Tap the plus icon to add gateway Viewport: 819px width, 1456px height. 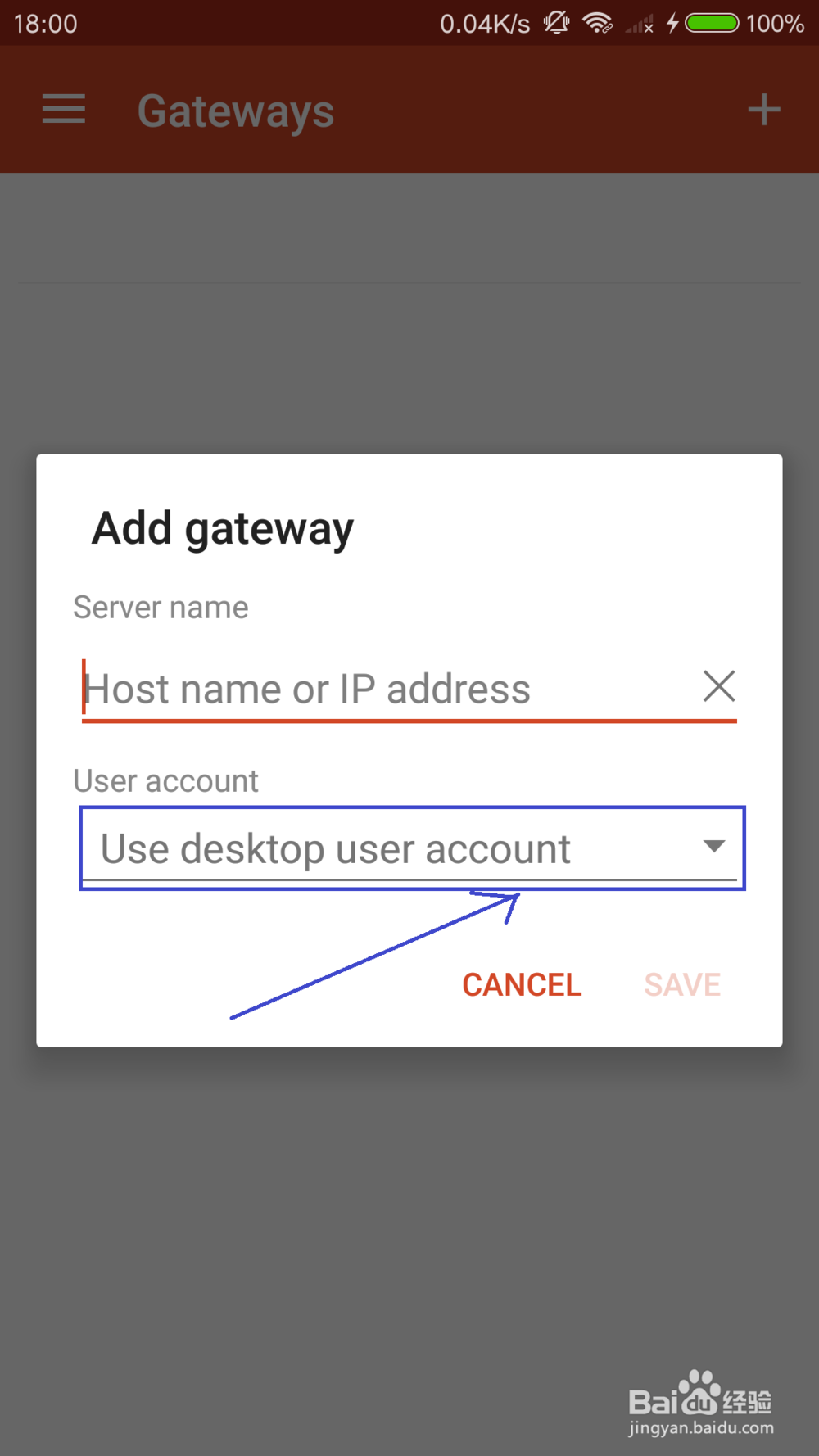[x=763, y=110]
